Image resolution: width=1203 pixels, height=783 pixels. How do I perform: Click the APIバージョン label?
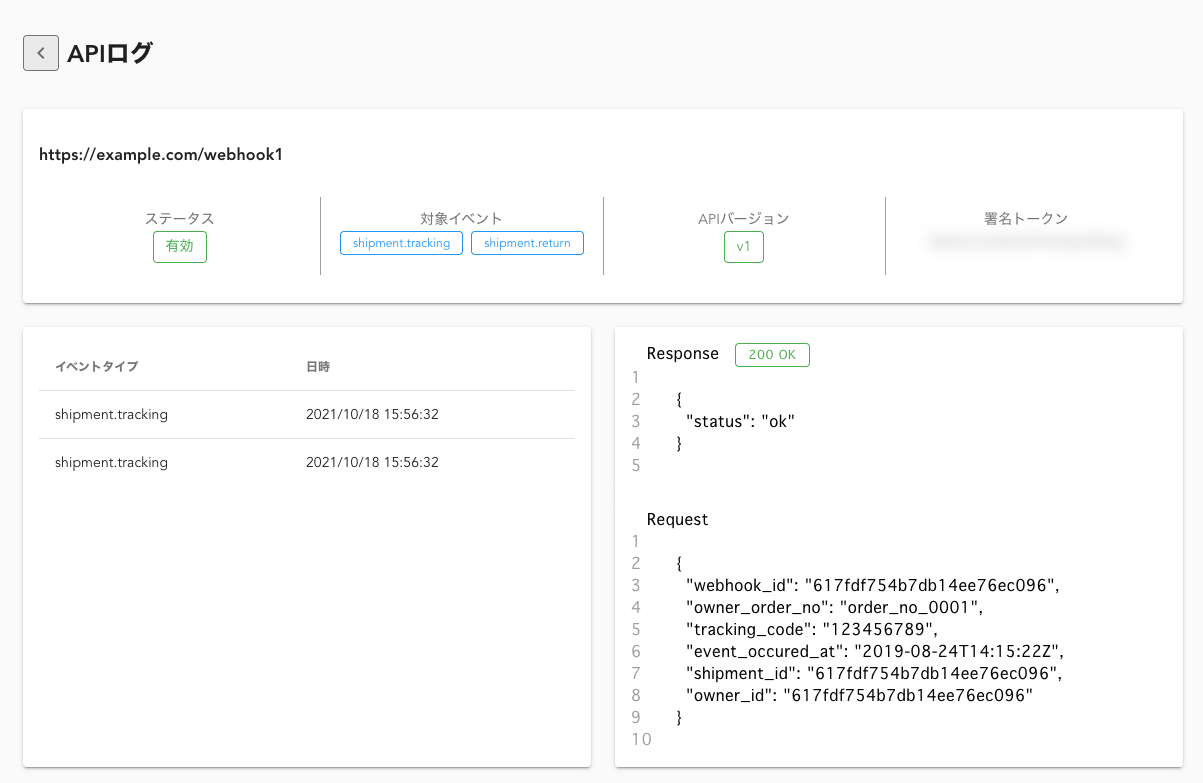(744, 218)
